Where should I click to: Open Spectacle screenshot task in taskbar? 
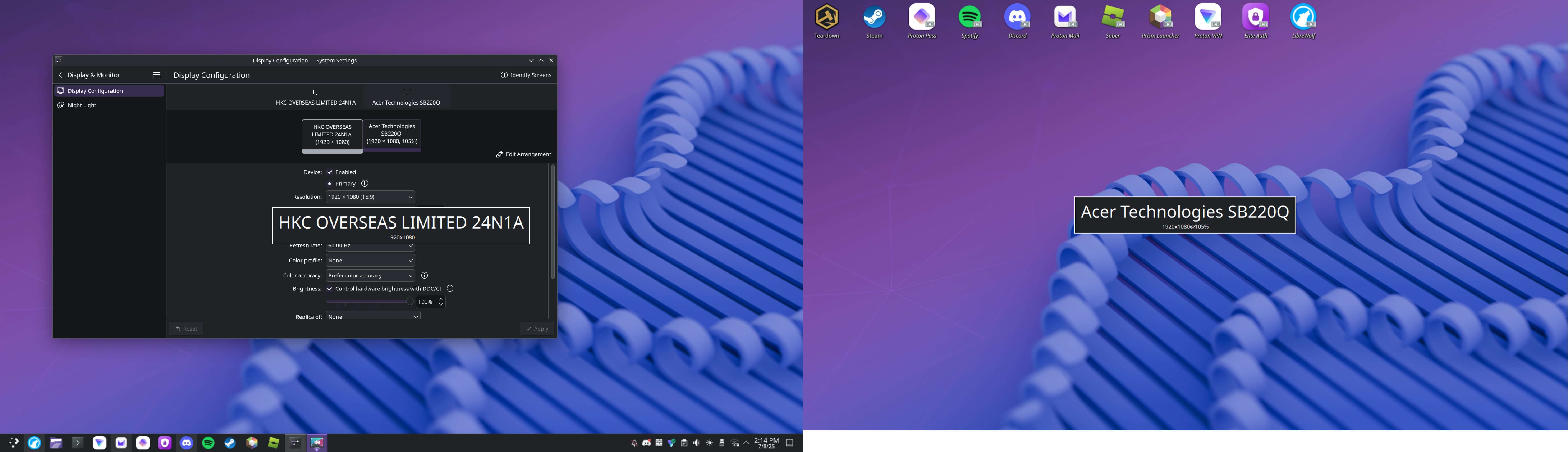317,443
